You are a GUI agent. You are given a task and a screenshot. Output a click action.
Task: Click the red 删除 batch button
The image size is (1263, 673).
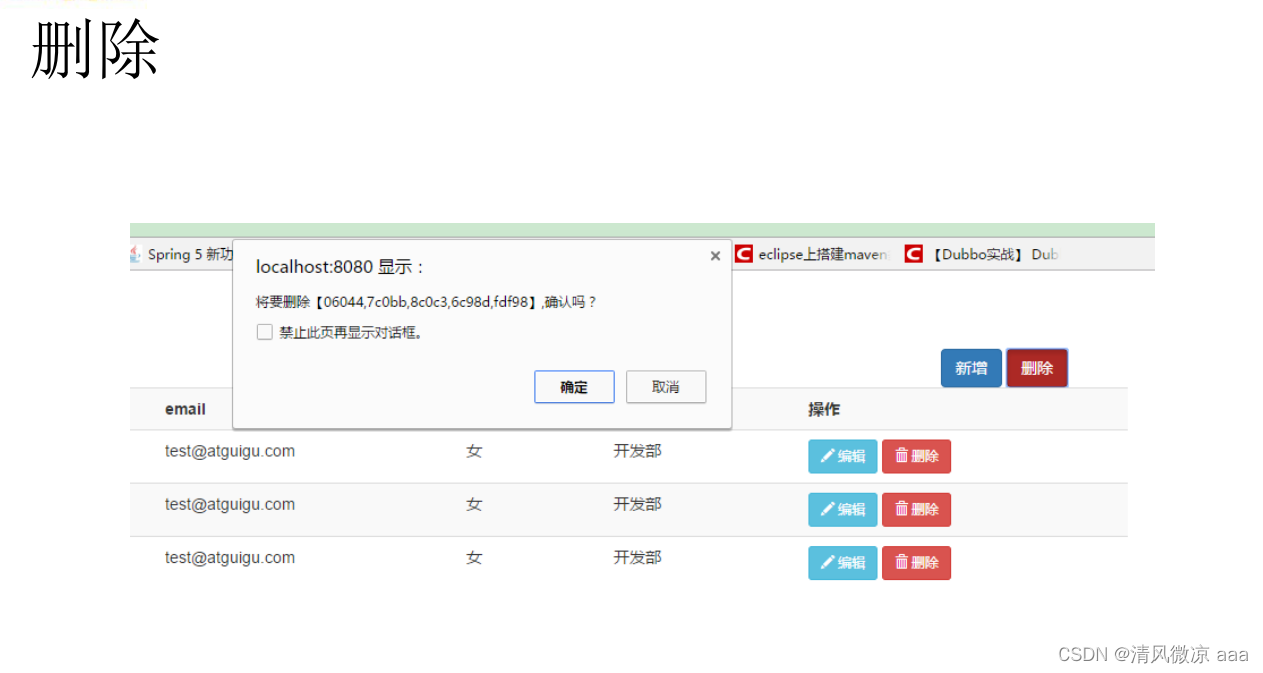[1037, 368]
